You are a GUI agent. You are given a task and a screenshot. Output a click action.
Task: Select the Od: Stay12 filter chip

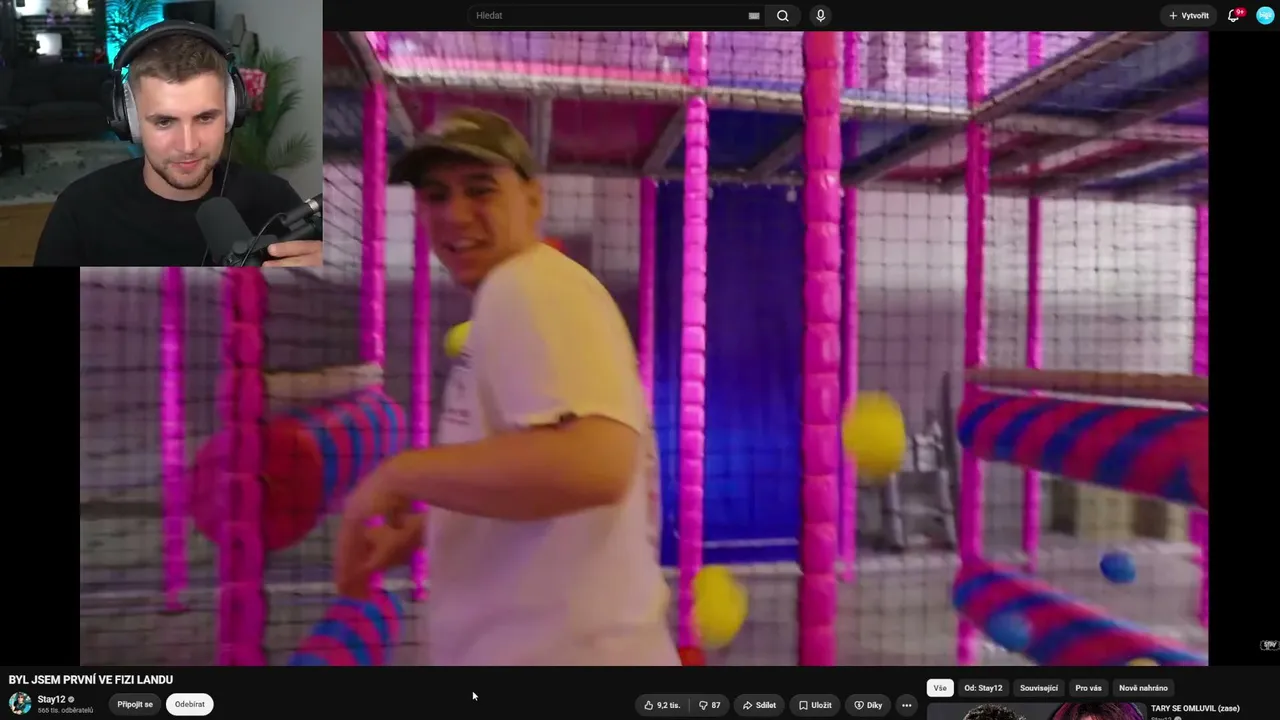983,688
